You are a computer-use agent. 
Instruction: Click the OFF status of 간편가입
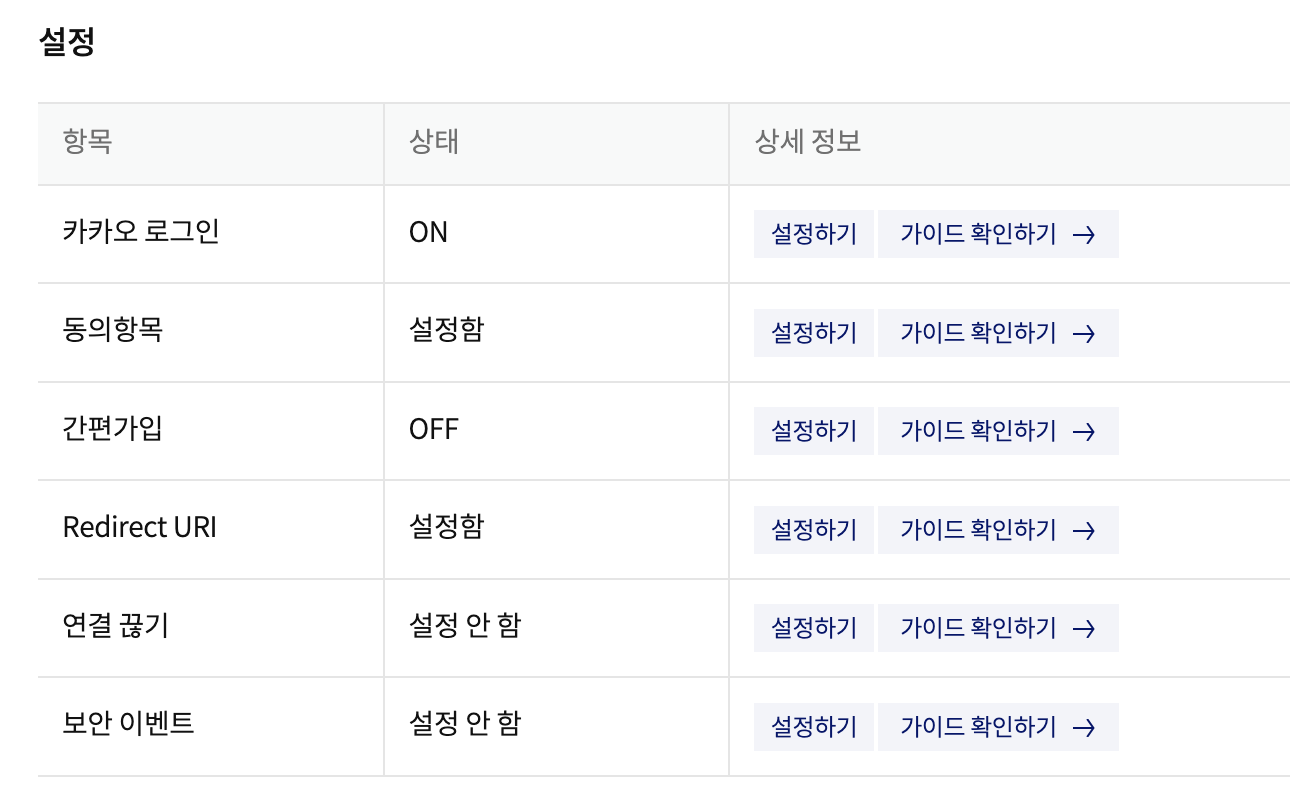point(433,430)
